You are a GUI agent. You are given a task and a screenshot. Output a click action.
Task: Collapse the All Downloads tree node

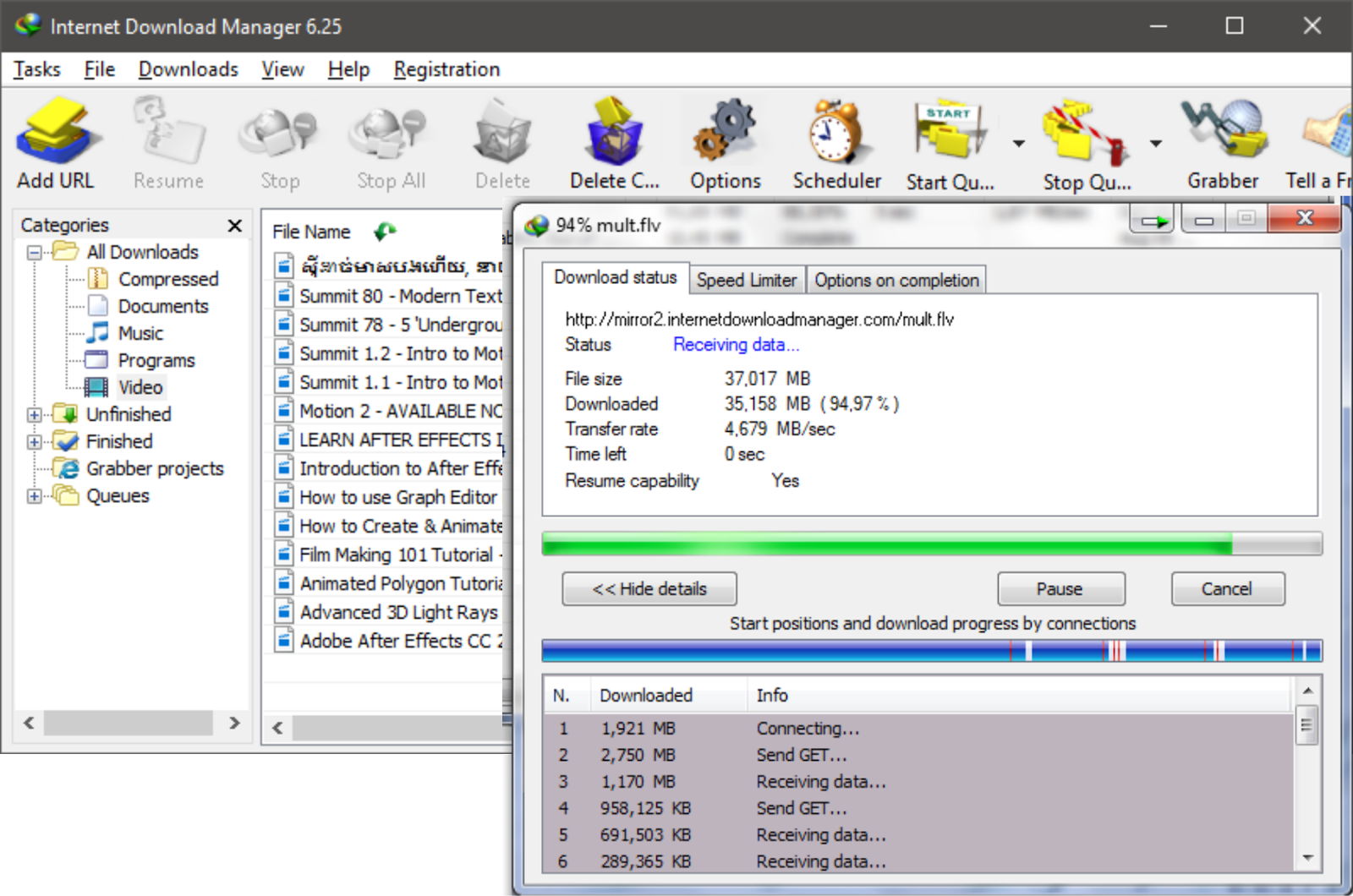35,252
